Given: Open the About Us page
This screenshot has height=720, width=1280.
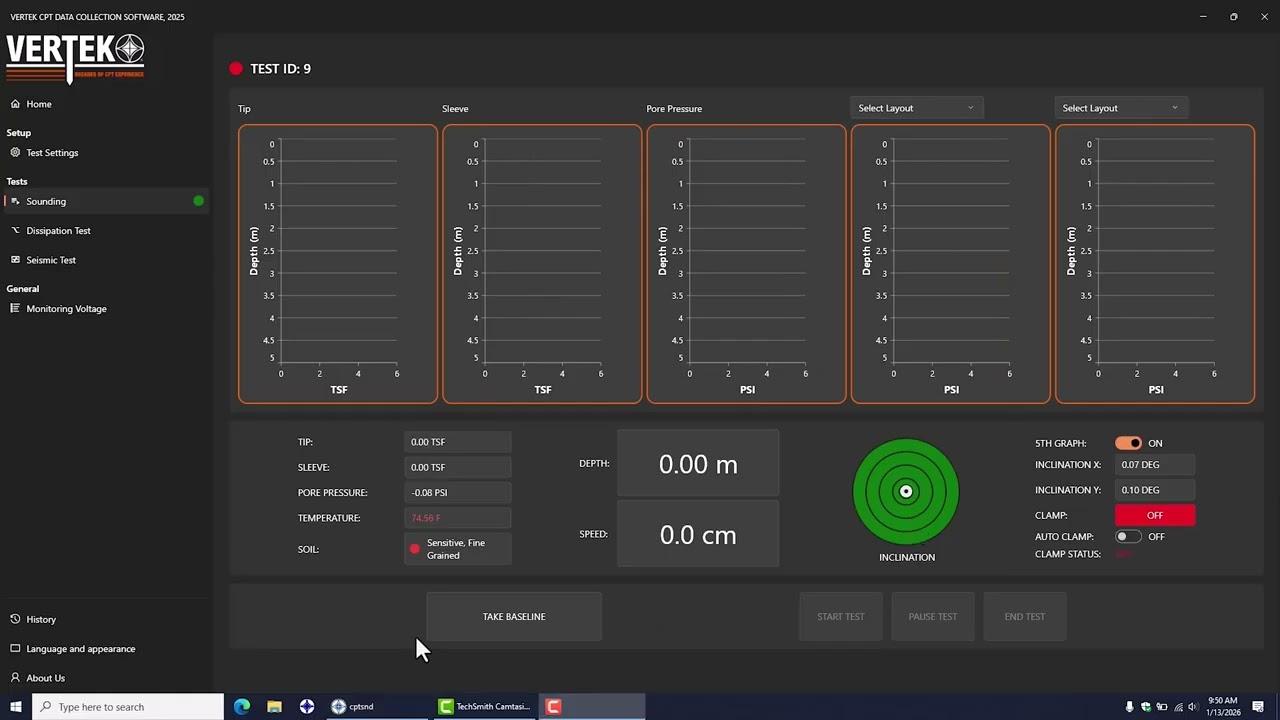Looking at the screenshot, I should [45, 677].
